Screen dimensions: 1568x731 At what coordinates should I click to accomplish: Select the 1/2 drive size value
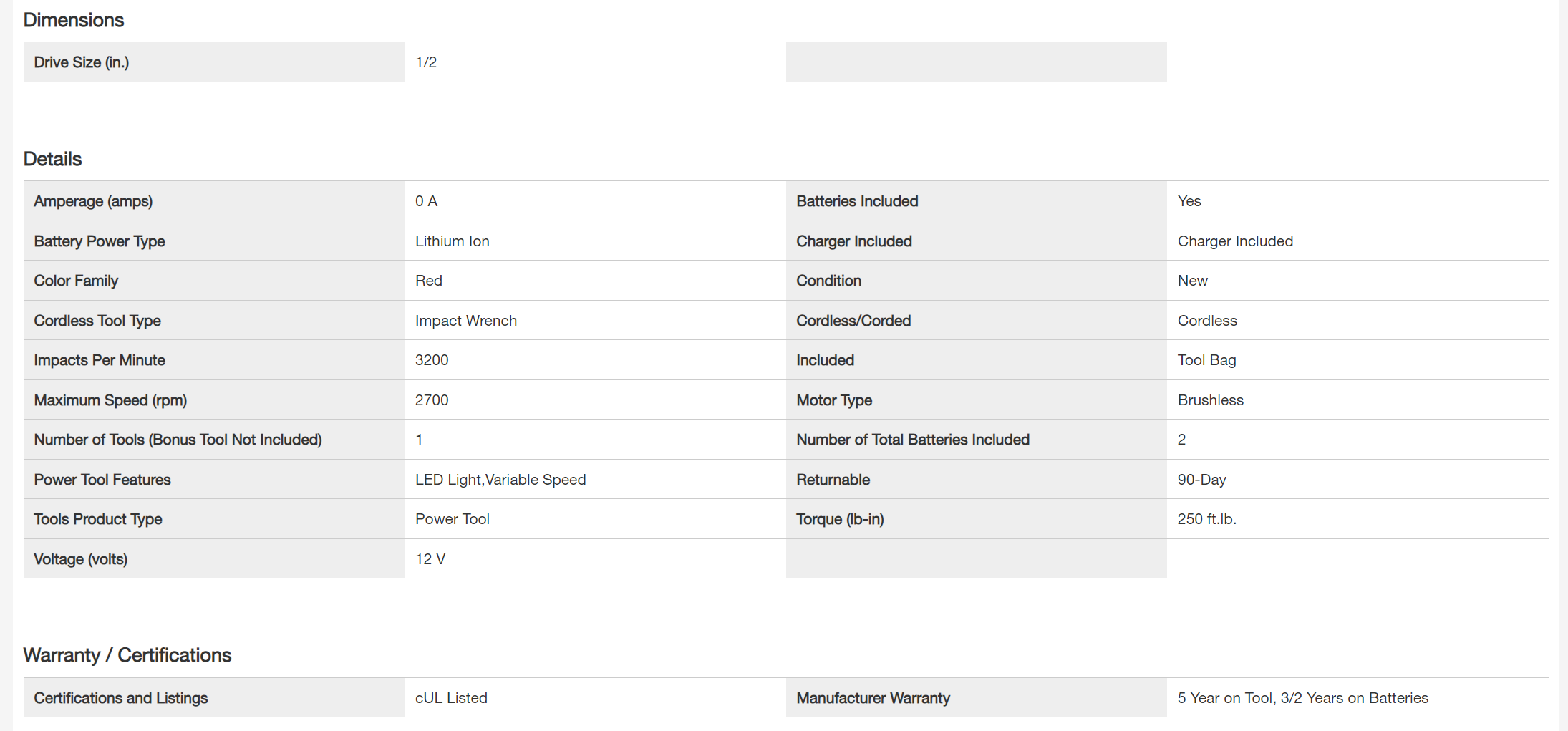coord(426,62)
